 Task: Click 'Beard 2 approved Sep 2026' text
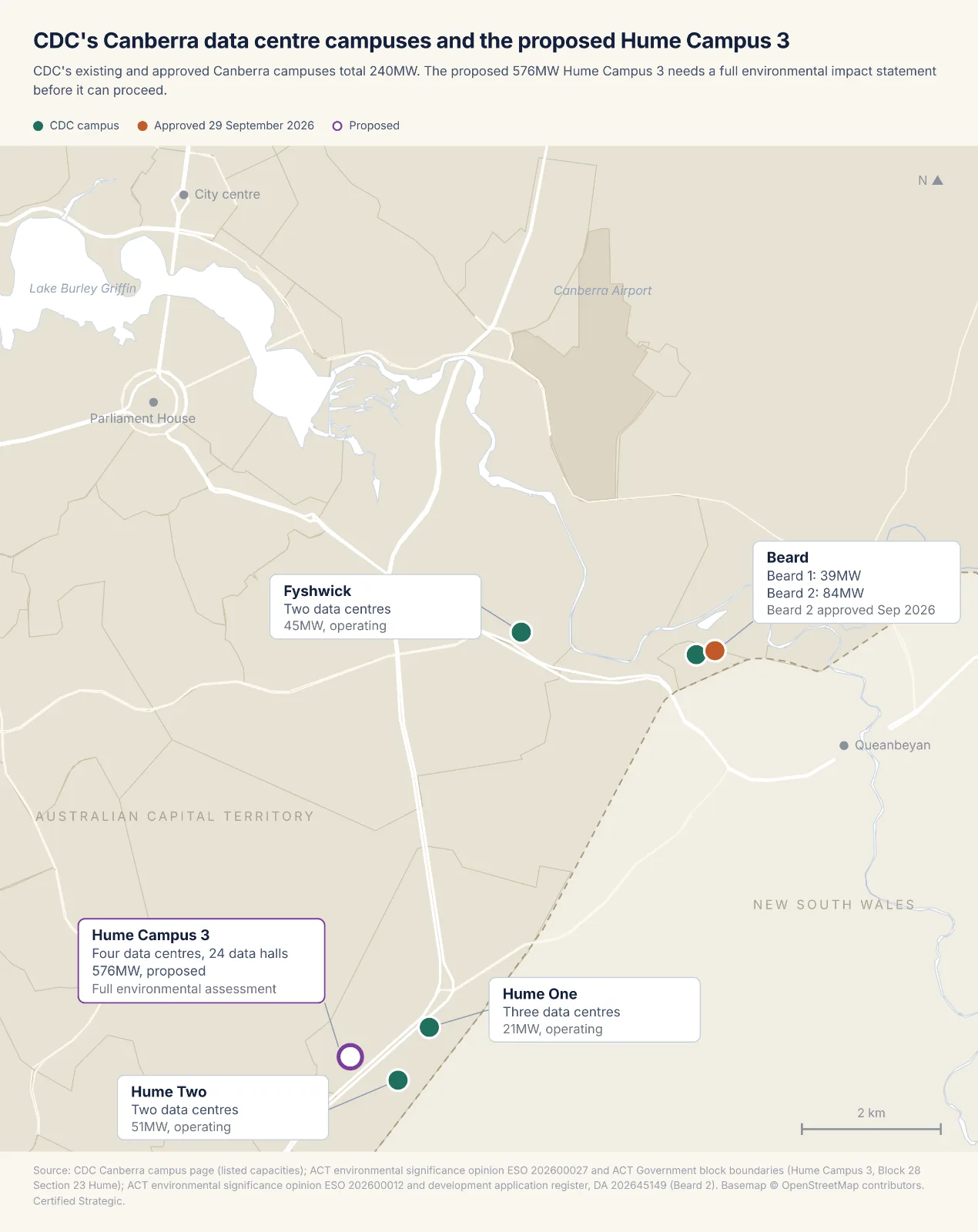[x=851, y=611]
